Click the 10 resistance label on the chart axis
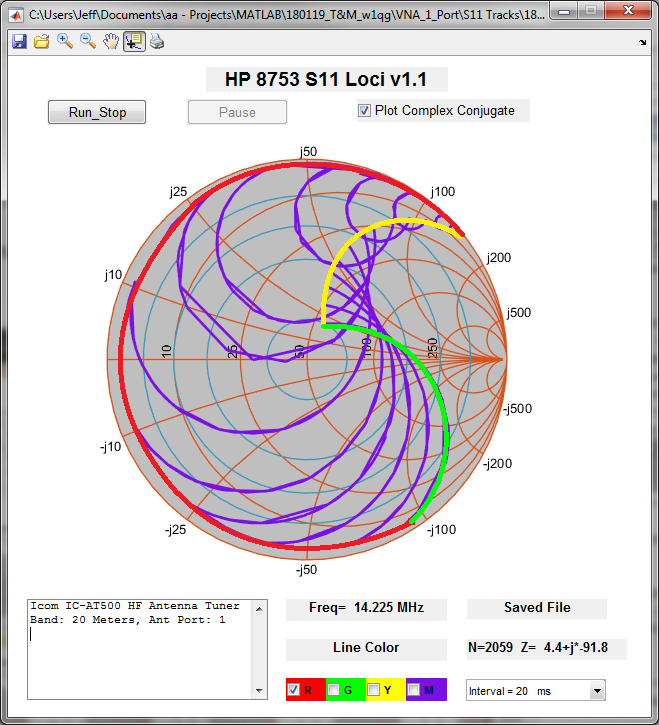The height and width of the screenshot is (725, 659). pyautogui.click(x=166, y=351)
